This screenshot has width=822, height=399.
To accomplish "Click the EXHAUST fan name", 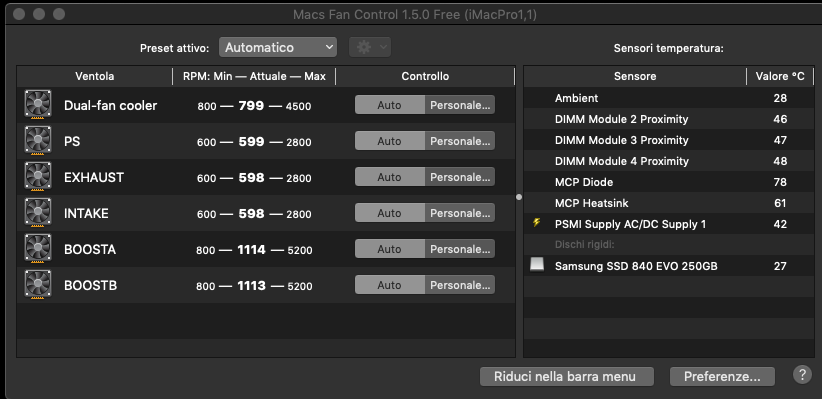I will 94,177.
